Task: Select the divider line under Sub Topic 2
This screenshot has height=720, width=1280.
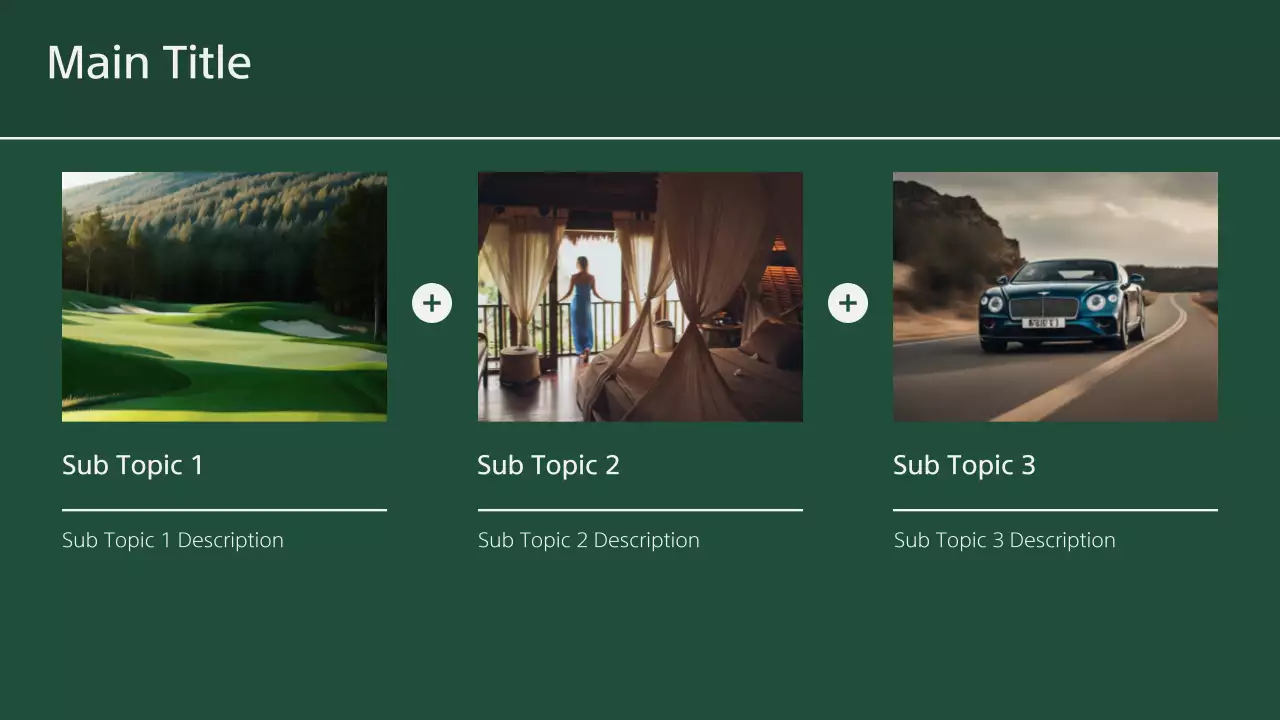Action: tap(640, 510)
